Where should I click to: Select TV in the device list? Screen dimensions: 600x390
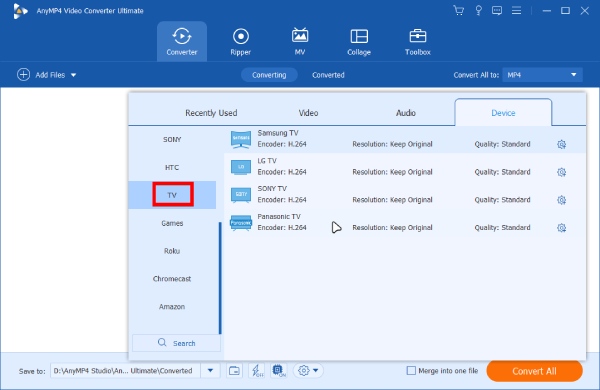click(x=172, y=195)
